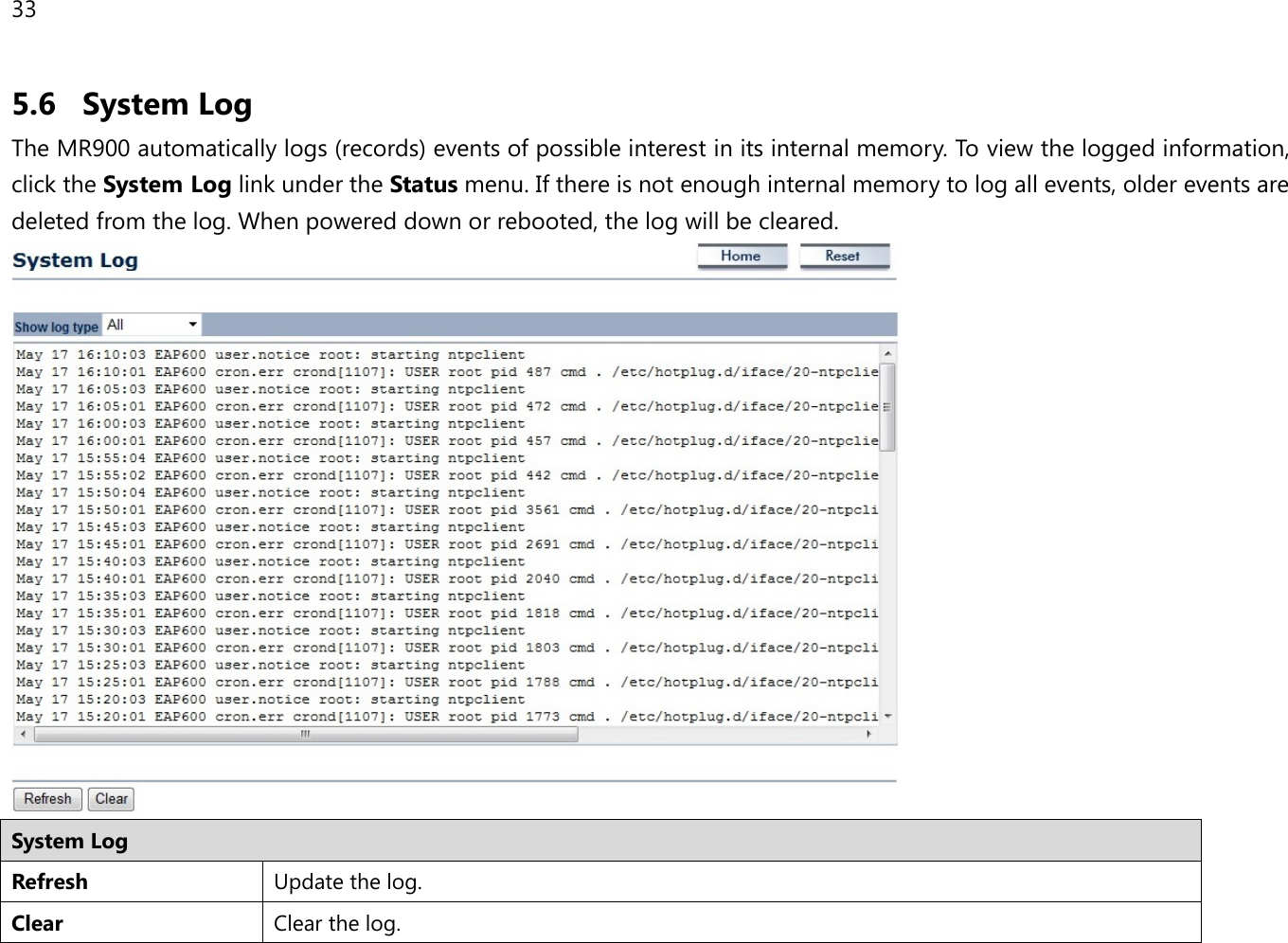The width and height of the screenshot is (1288, 943).
Task: Select log line with root pid 2691
Action: tap(447, 544)
